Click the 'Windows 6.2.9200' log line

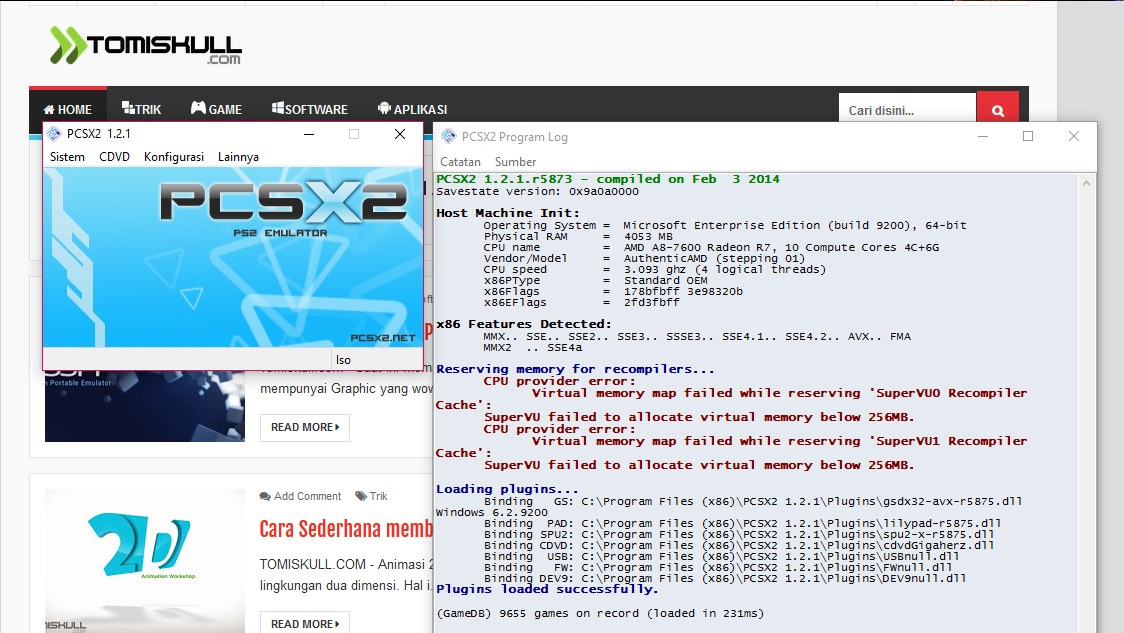pyautogui.click(x=492, y=513)
